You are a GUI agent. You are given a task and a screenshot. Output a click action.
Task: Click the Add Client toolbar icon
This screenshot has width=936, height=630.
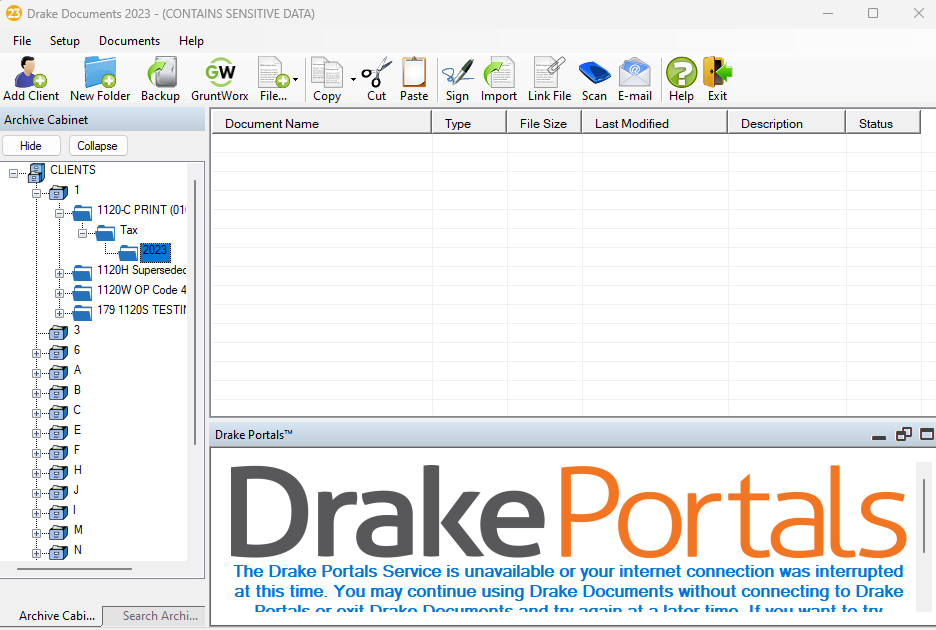pos(31,79)
